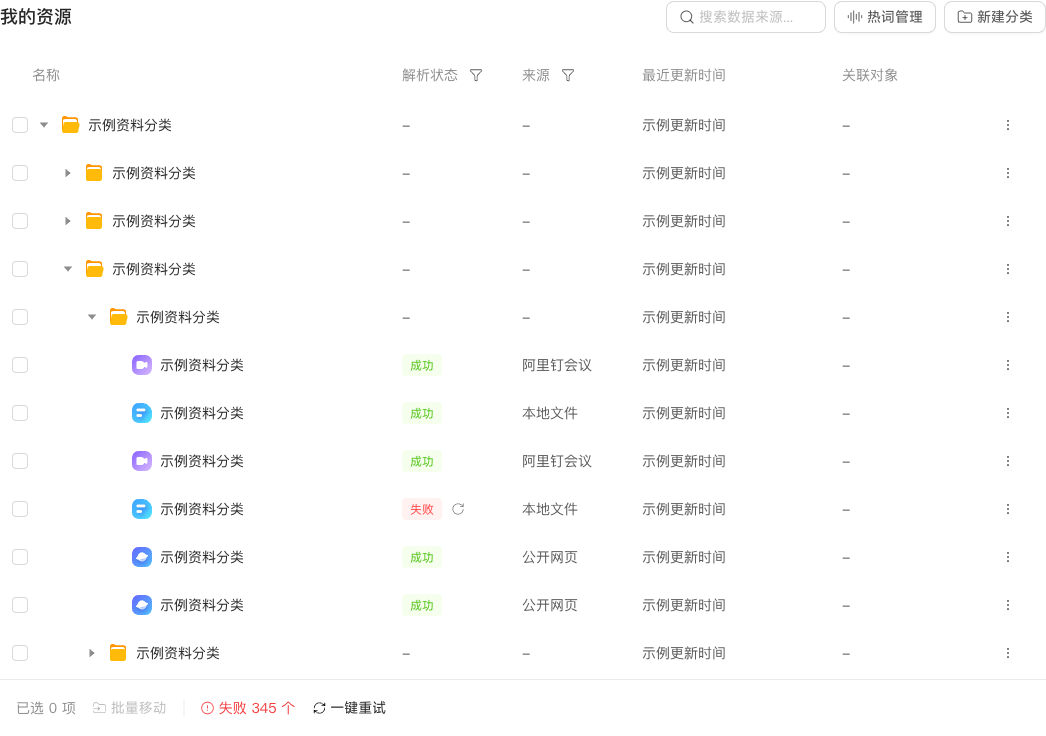This screenshot has height=736, width=1046.
Task: Open more options for the successful 本地文件 row
Action: click(1007, 413)
